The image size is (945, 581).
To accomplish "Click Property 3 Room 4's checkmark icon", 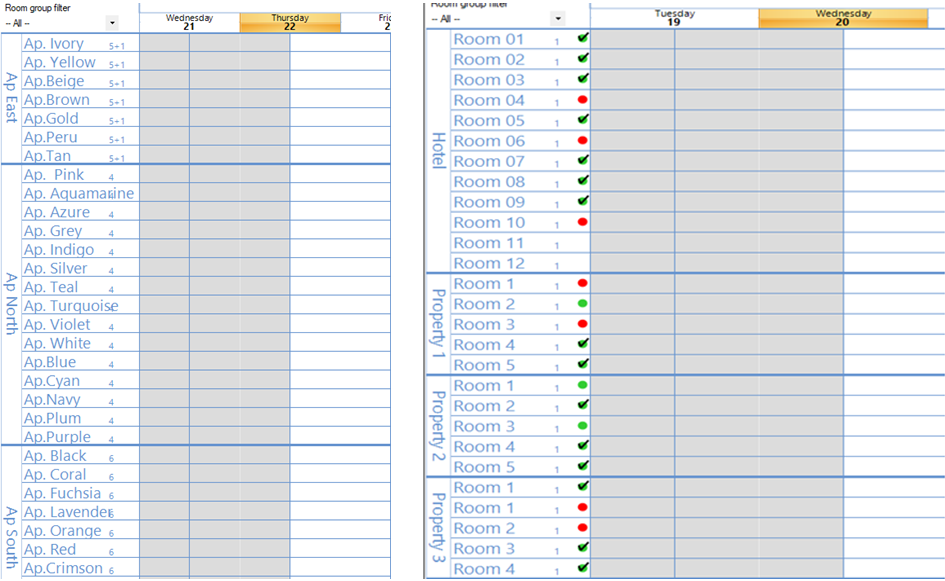I will (x=583, y=568).
